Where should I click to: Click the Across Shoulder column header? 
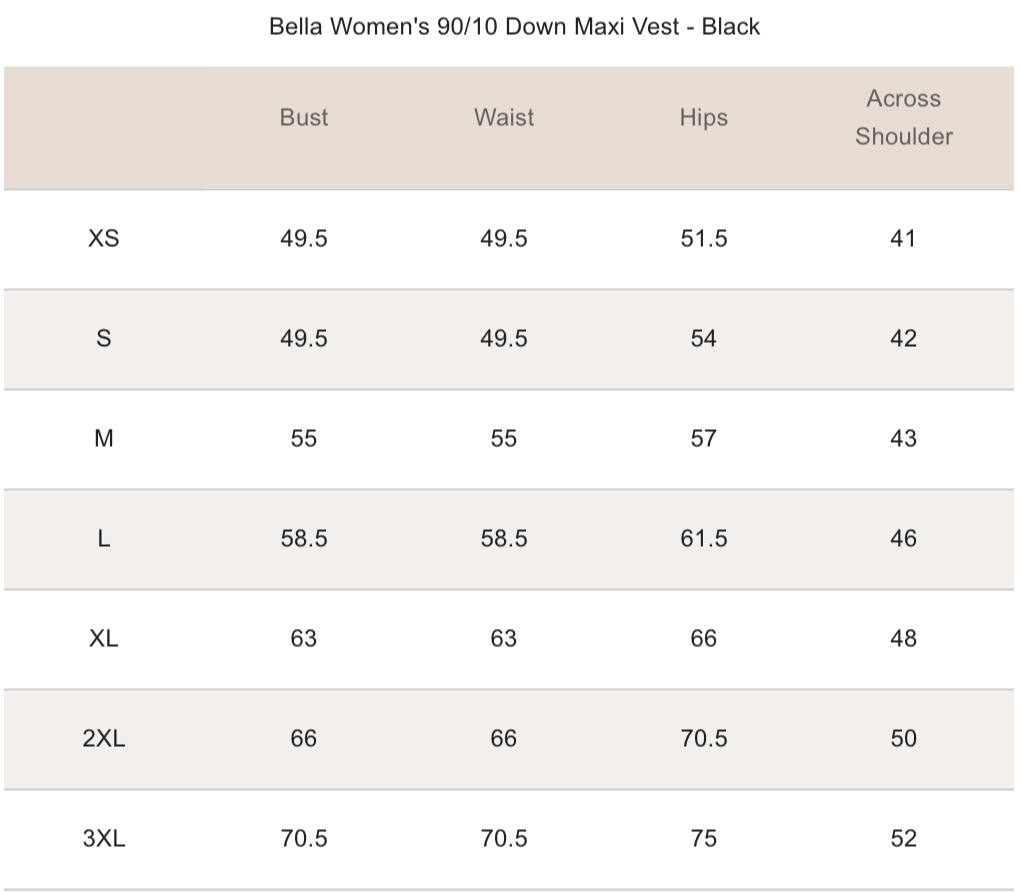pyautogui.click(x=903, y=117)
